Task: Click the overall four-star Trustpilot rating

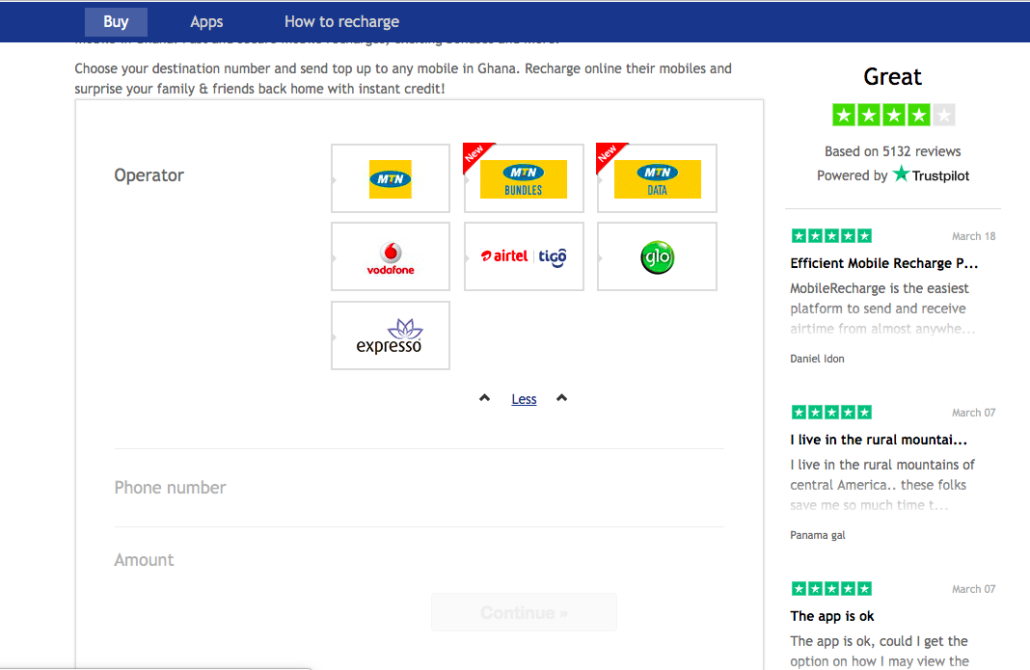Action: [893, 115]
